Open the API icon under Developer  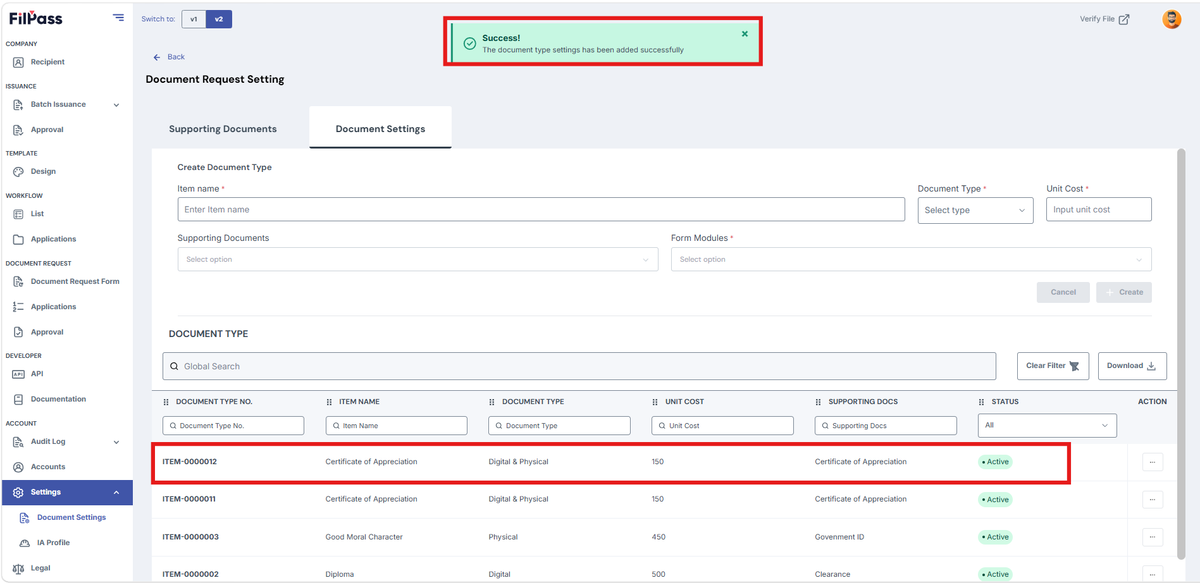(19, 374)
